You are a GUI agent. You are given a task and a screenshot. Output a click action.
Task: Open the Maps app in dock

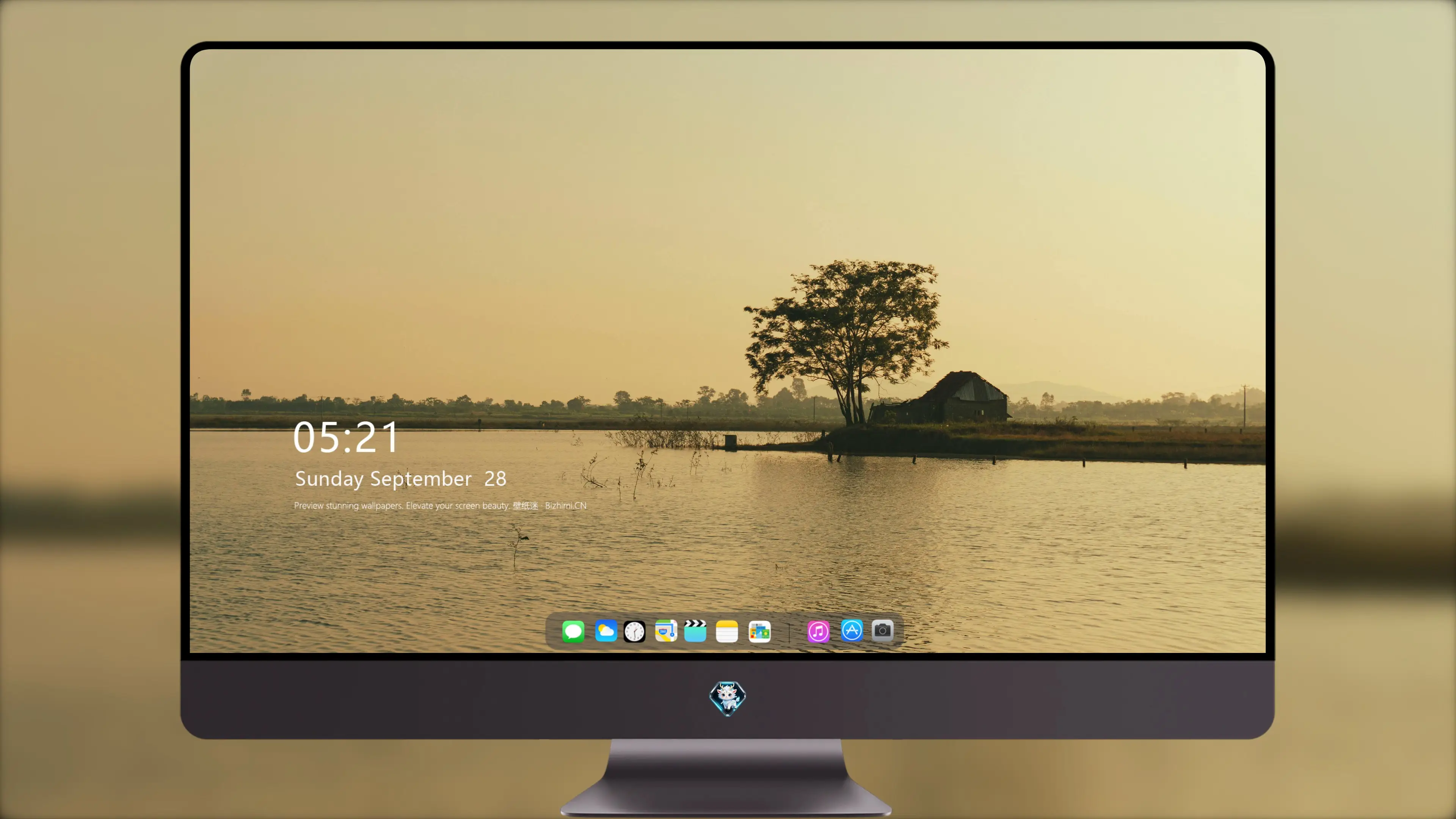(x=666, y=631)
